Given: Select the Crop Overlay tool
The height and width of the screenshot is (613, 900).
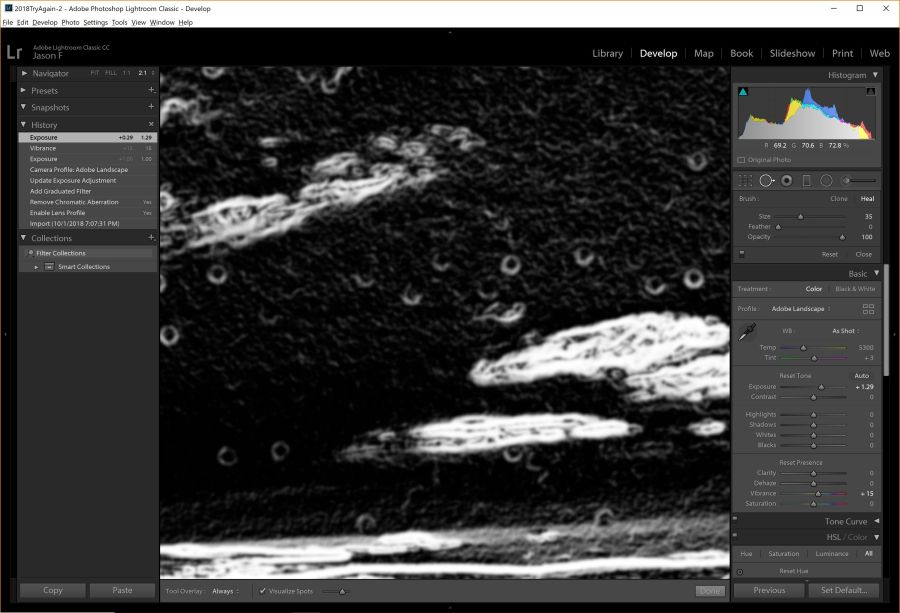Looking at the screenshot, I should (744, 180).
